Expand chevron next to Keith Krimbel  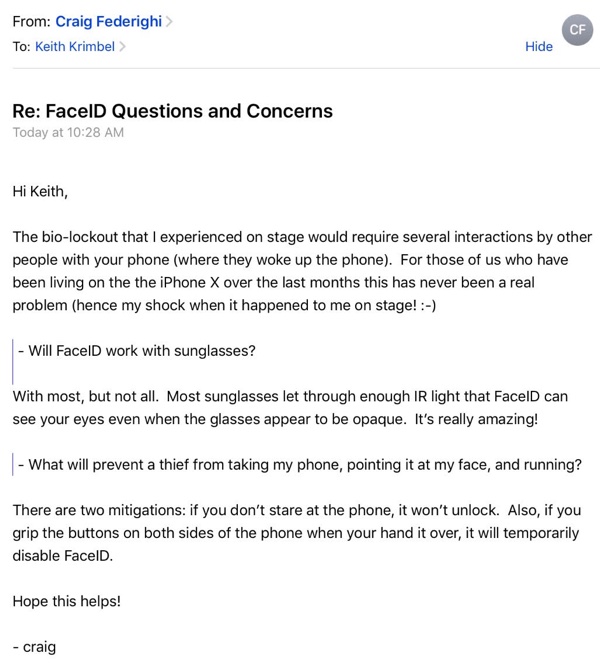pyautogui.click(x=122, y=46)
